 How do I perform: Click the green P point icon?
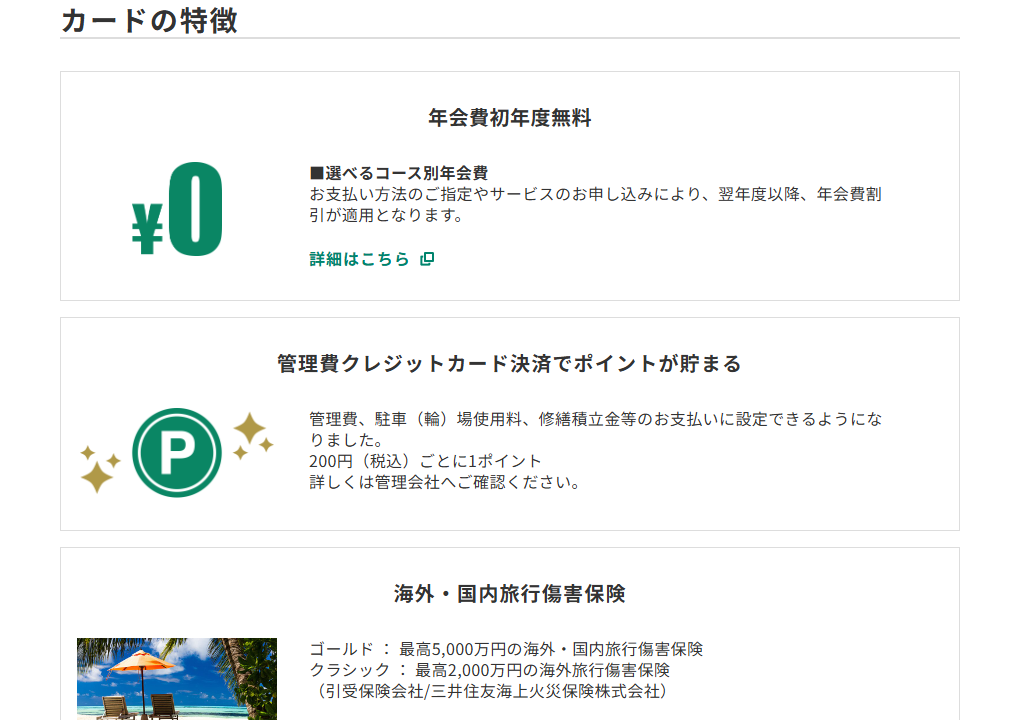[177, 453]
